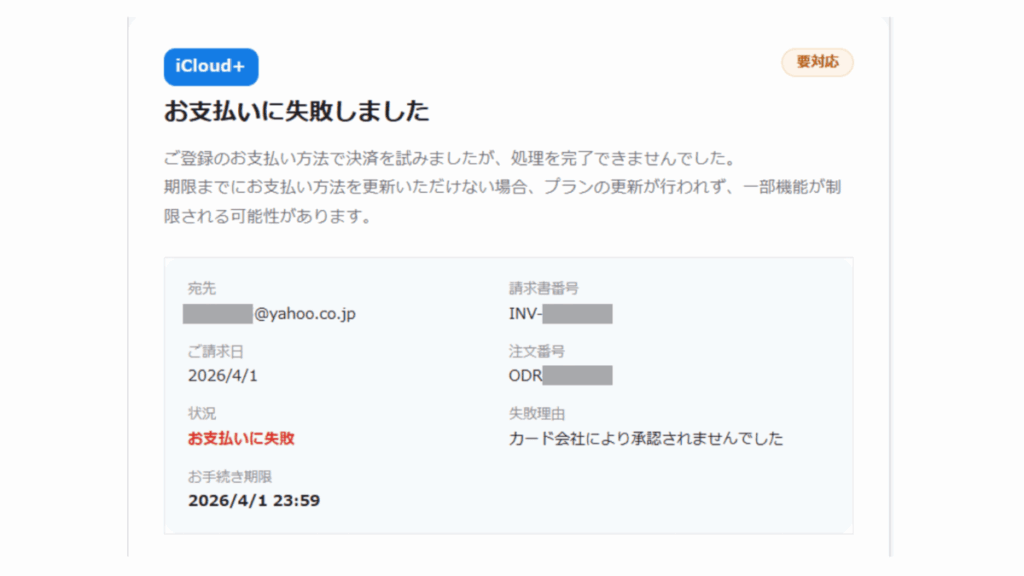Click the 状況 field label
This screenshot has width=1024, height=576.
tap(201, 413)
